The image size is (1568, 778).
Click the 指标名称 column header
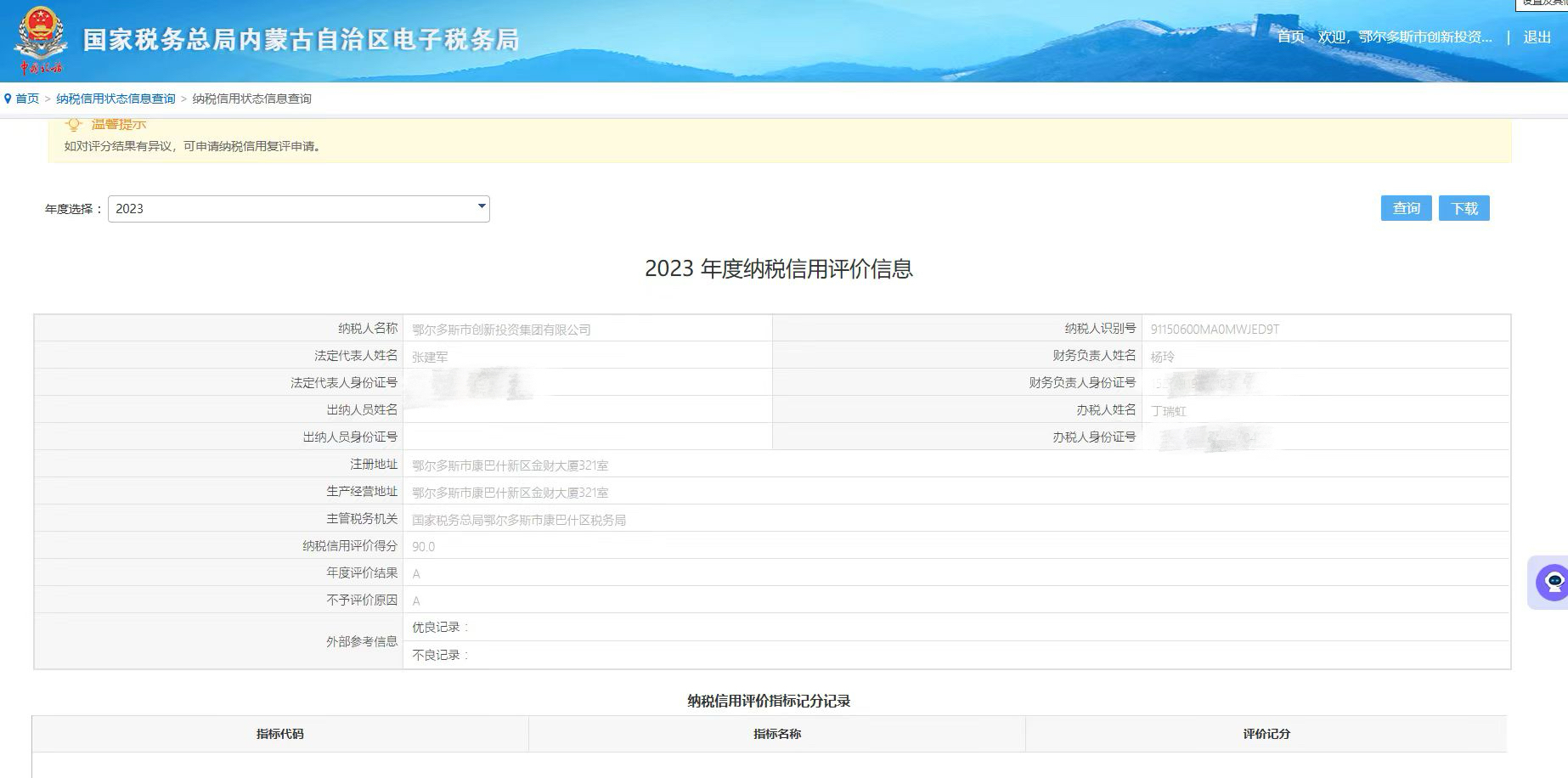[x=776, y=734]
